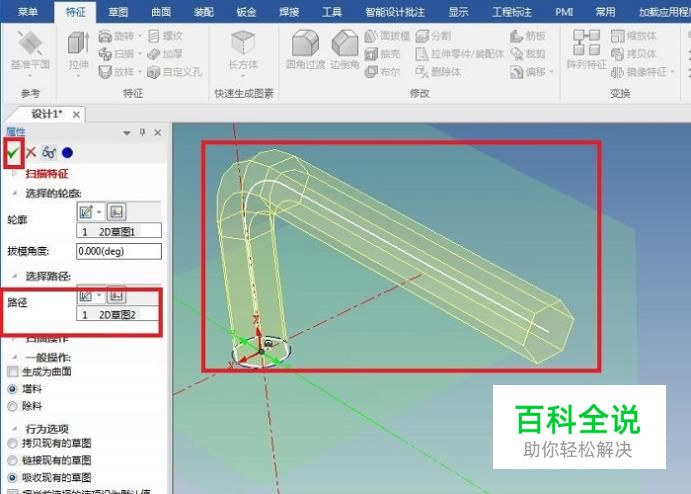Collapse the 选择的轮廓 section
Screen dimensions: 691x494
click(x=14, y=193)
